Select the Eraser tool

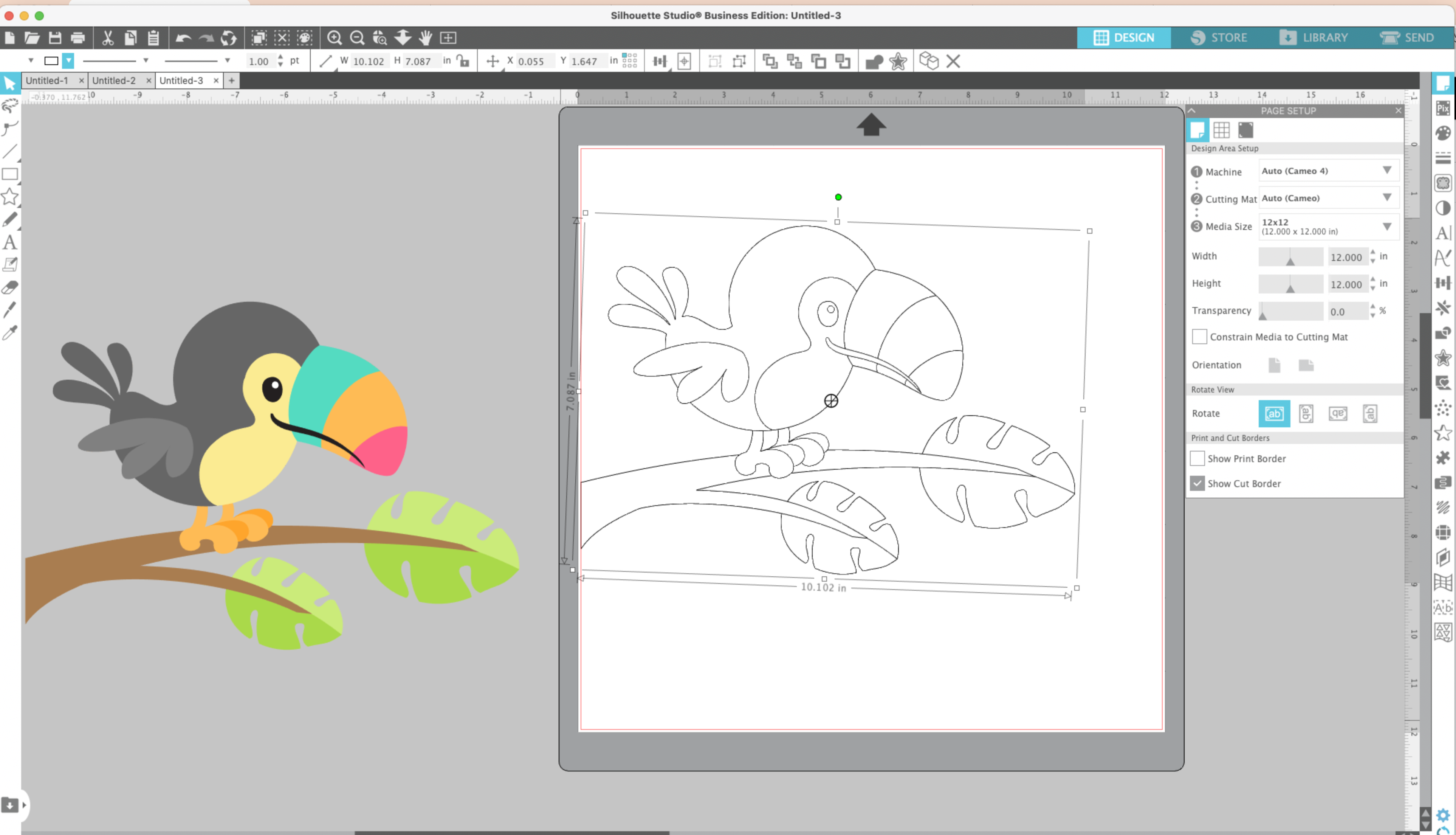click(x=10, y=287)
